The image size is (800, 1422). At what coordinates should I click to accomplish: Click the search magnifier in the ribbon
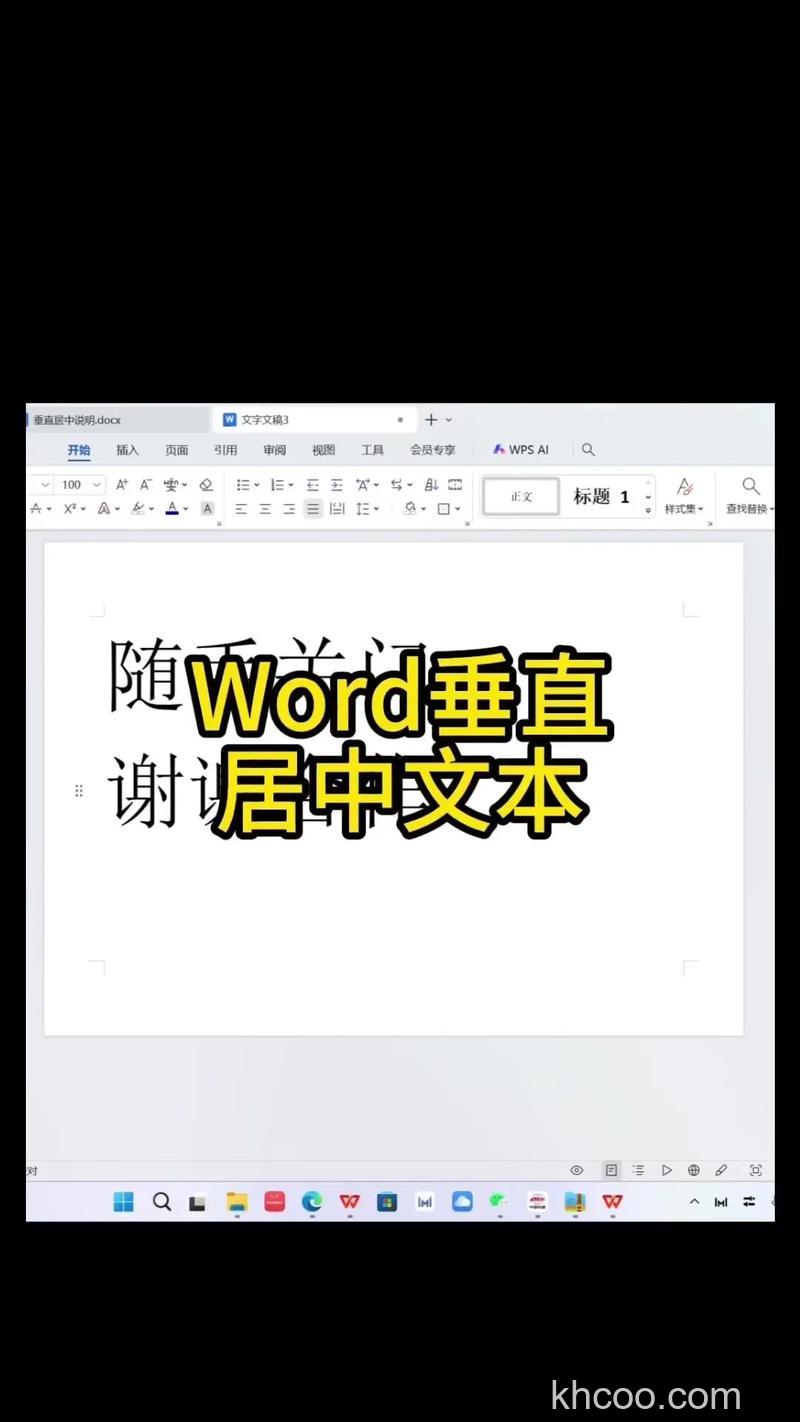coord(588,449)
